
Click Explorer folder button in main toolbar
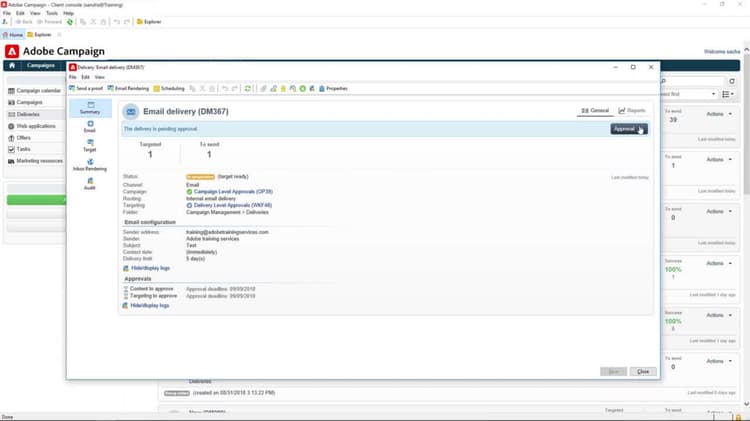[149, 22]
